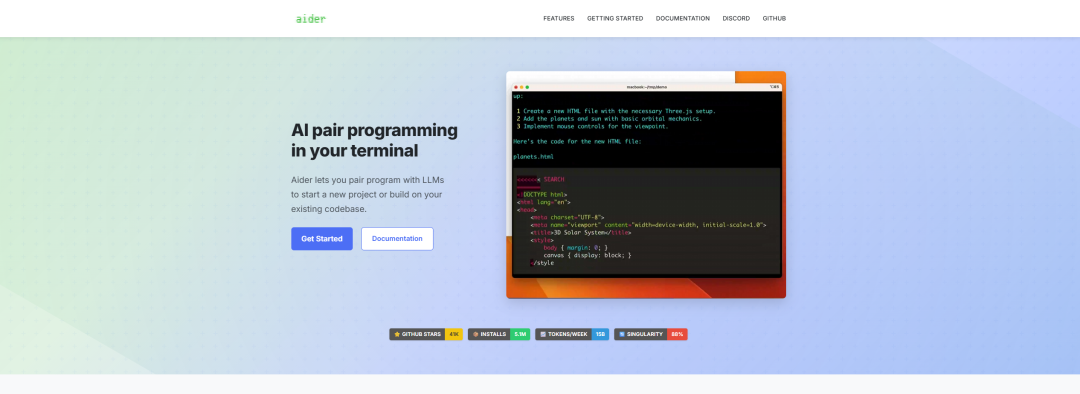Viewport: 1080px width, 394px height.
Task: Click the package icon in Installs badge
Action: 475,334
